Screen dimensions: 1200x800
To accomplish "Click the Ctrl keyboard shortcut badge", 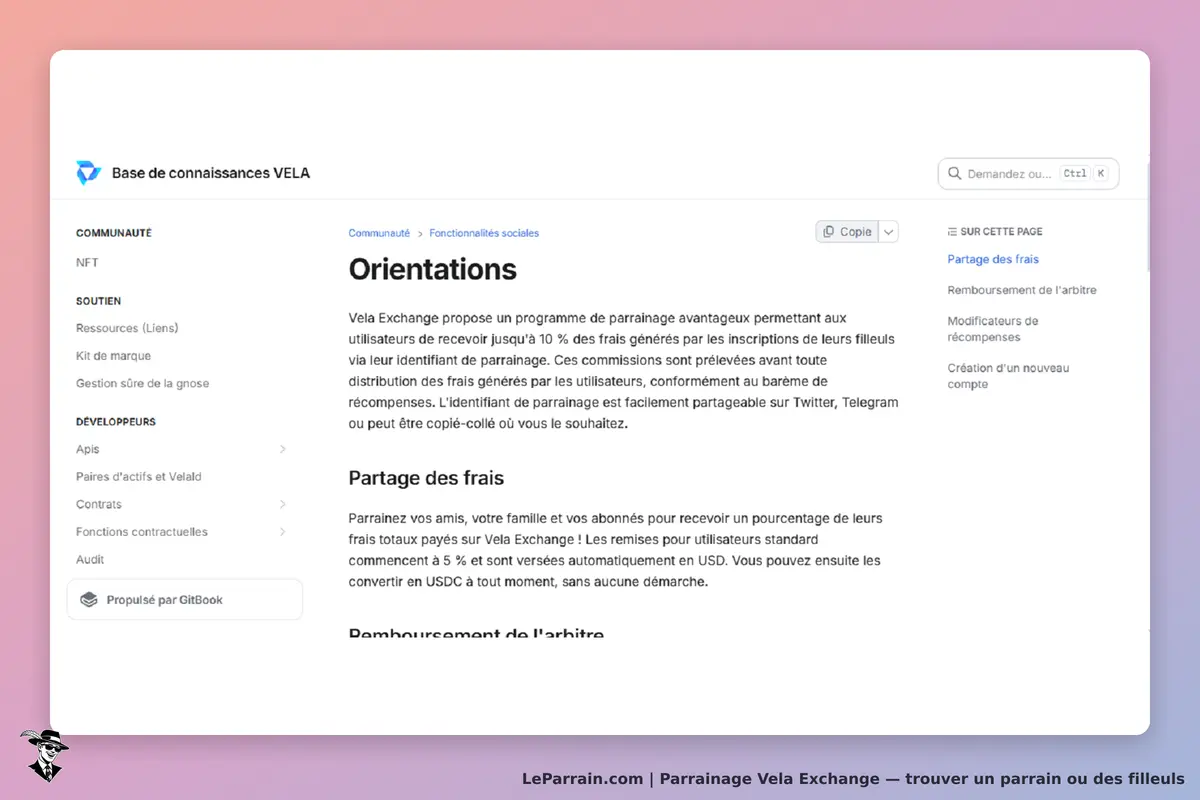I will 1075,174.
